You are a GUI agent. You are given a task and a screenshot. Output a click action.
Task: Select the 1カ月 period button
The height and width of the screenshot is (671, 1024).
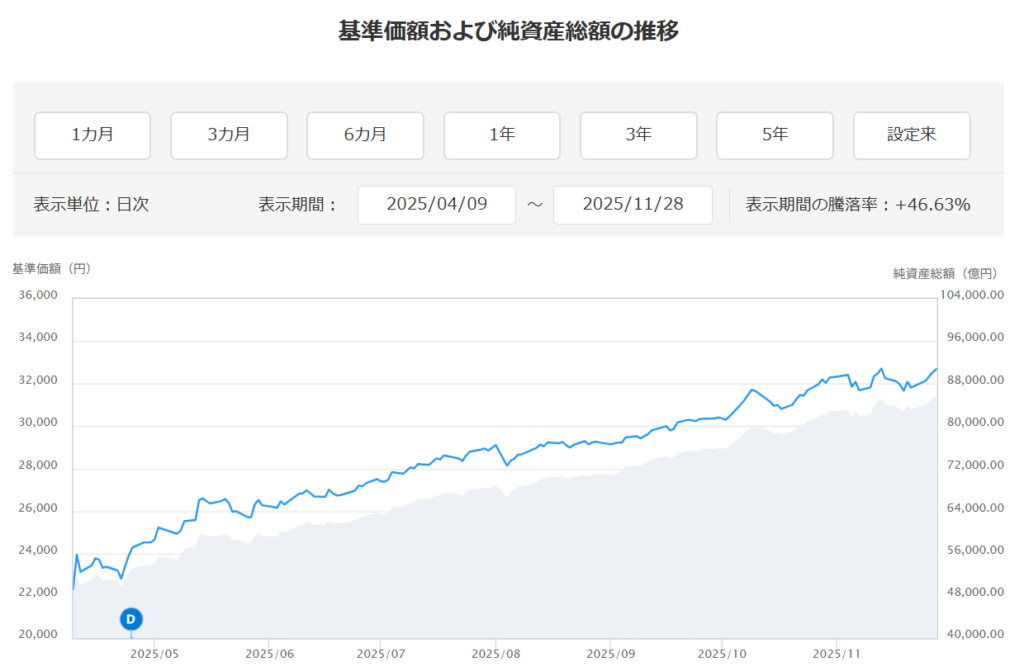(x=93, y=135)
